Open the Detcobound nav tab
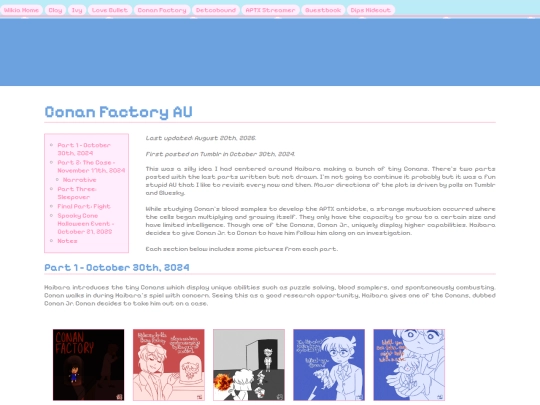Screen dimensions: 540x405 [216, 10]
